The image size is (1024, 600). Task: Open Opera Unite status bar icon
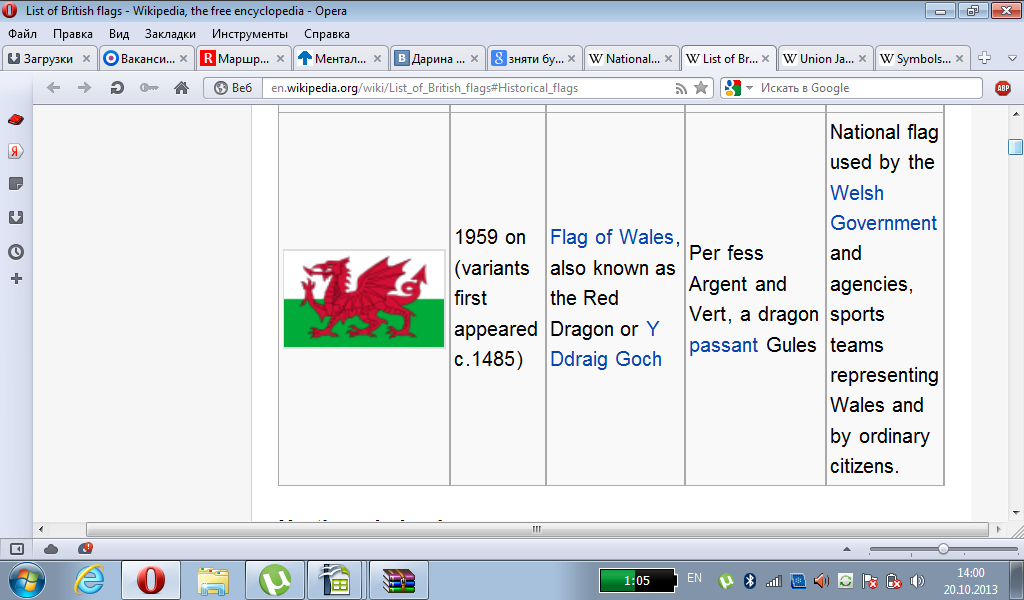point(85,548)
